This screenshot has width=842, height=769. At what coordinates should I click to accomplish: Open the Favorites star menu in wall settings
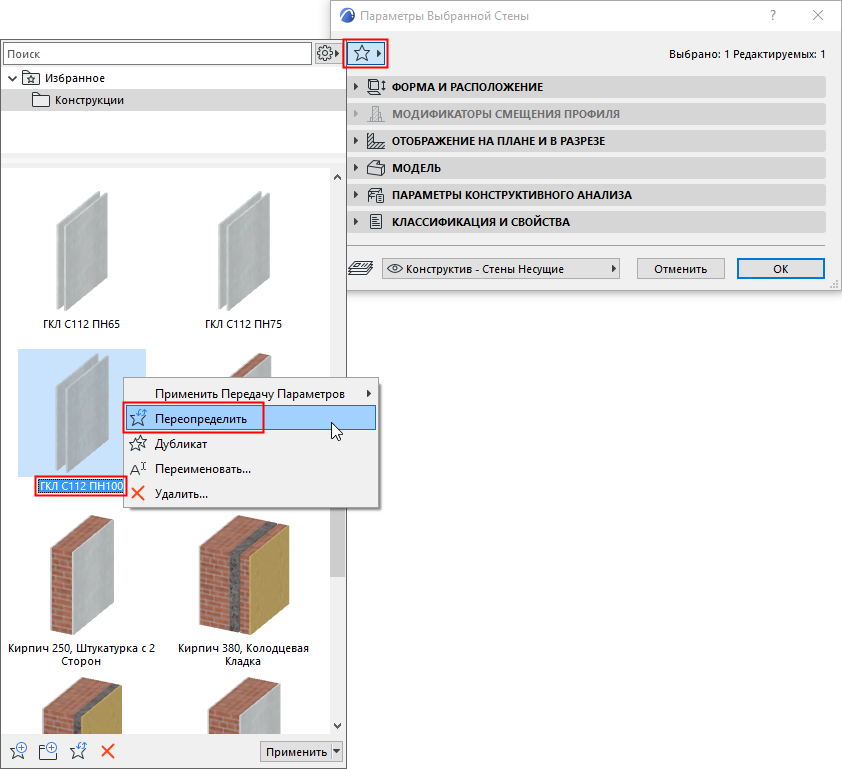coord(366,53)
